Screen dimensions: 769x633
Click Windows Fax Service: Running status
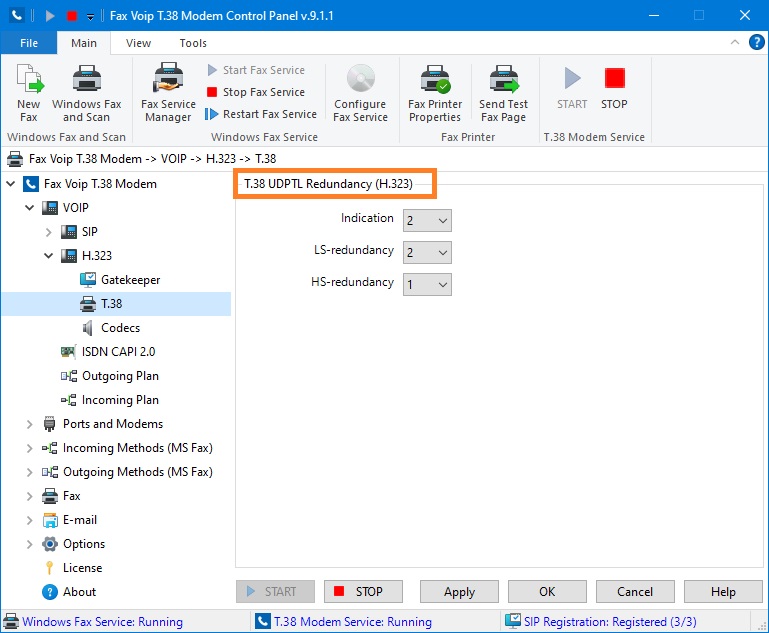[102, 622]
